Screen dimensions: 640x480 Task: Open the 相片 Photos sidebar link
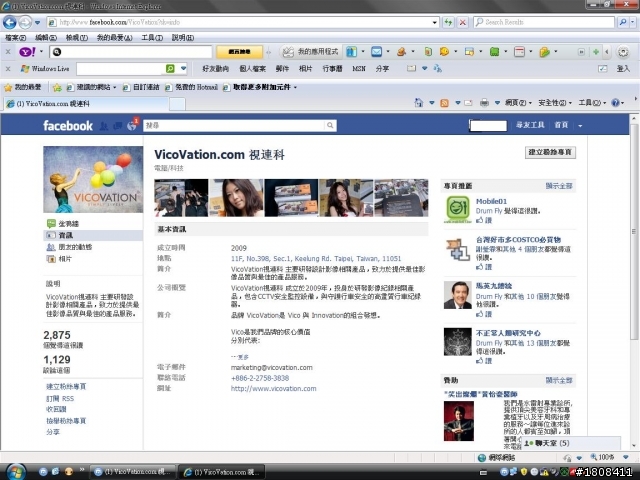click(x=65, y=259)
